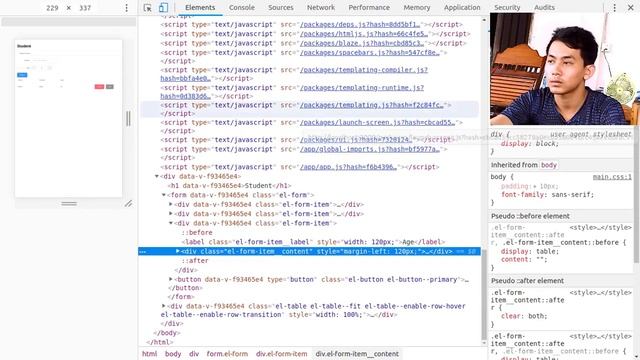Open the app.js script link

(x=348, y=167)
